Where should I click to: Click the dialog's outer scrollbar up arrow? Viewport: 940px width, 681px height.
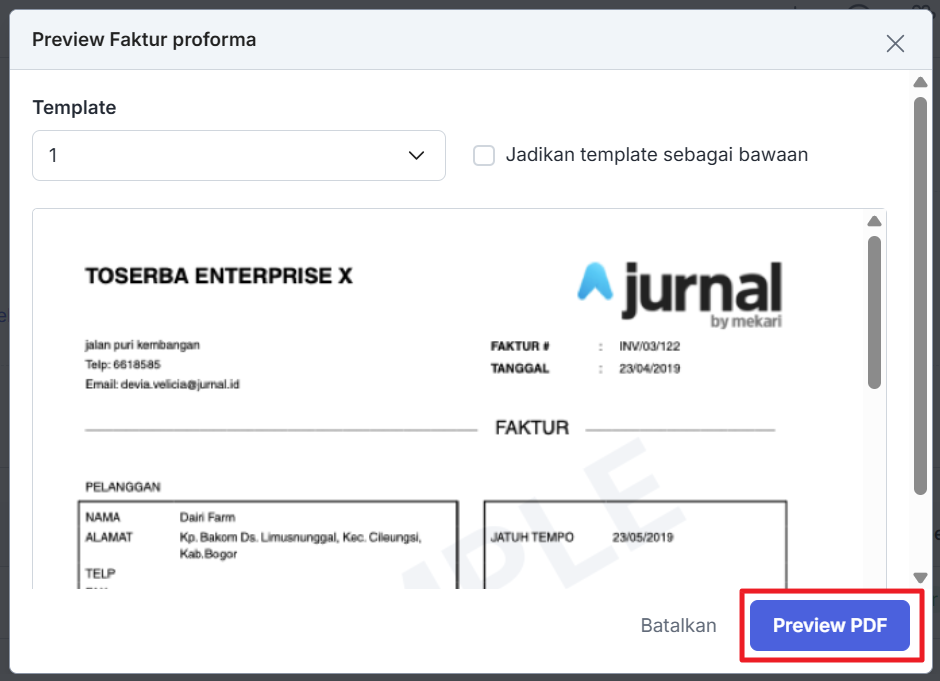(x=920, y=82)
